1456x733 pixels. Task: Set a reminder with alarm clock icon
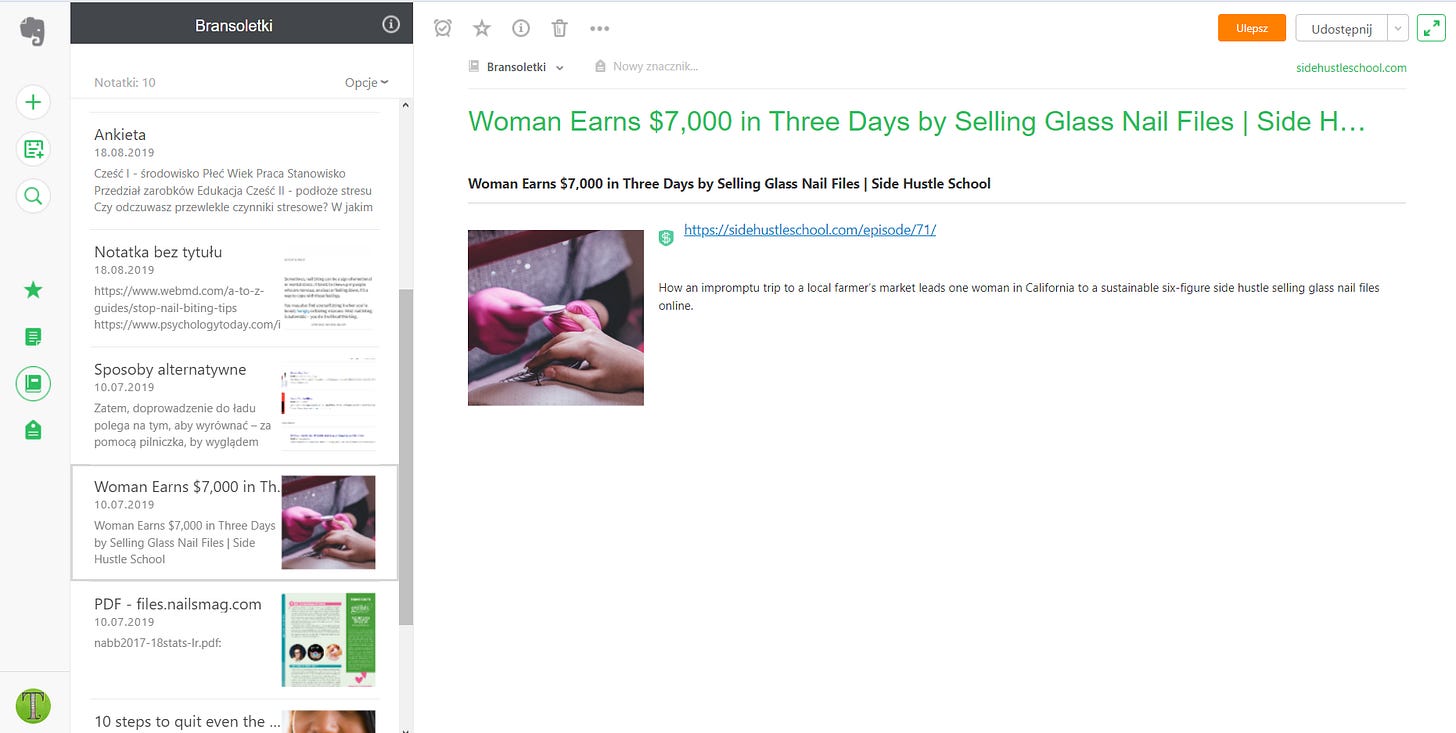point(443,28)
